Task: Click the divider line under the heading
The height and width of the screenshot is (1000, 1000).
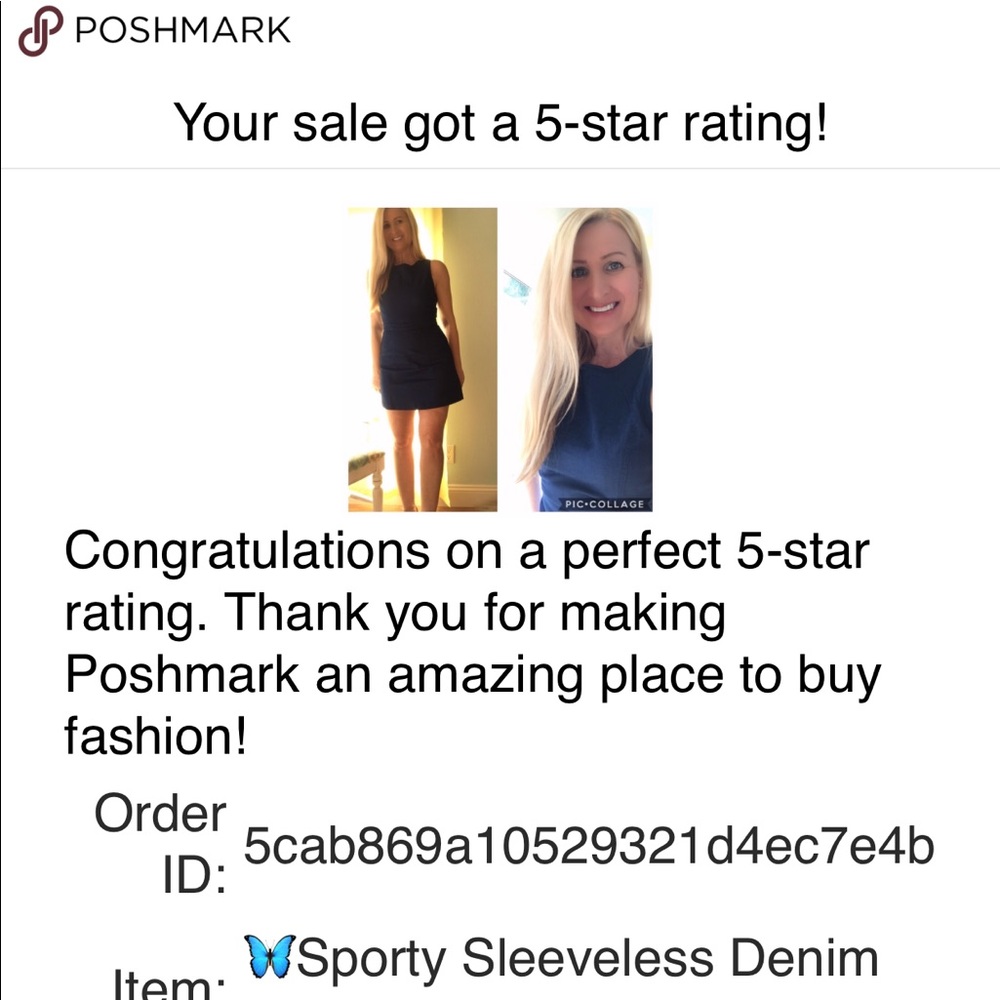Action: coord(500,168)
